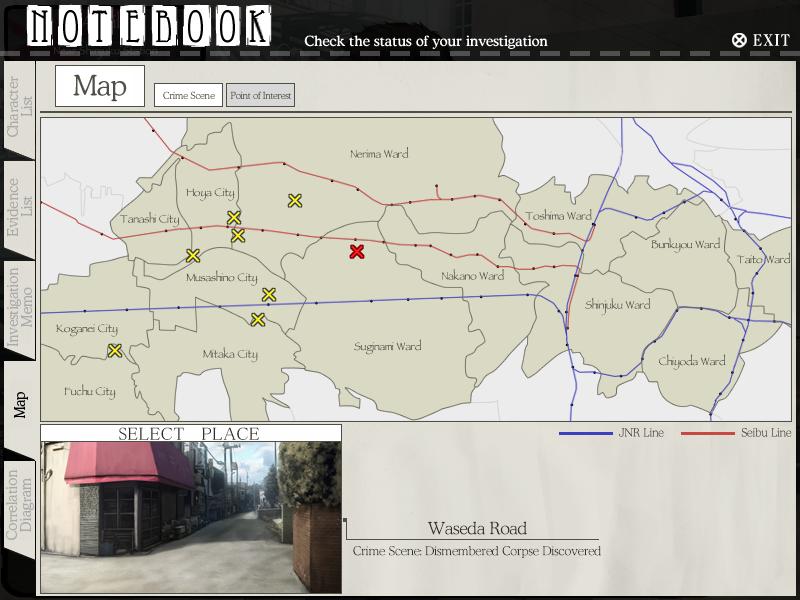800x600 pixels.
Task: Filter map by Crime Scene
Action: point(189,95)
